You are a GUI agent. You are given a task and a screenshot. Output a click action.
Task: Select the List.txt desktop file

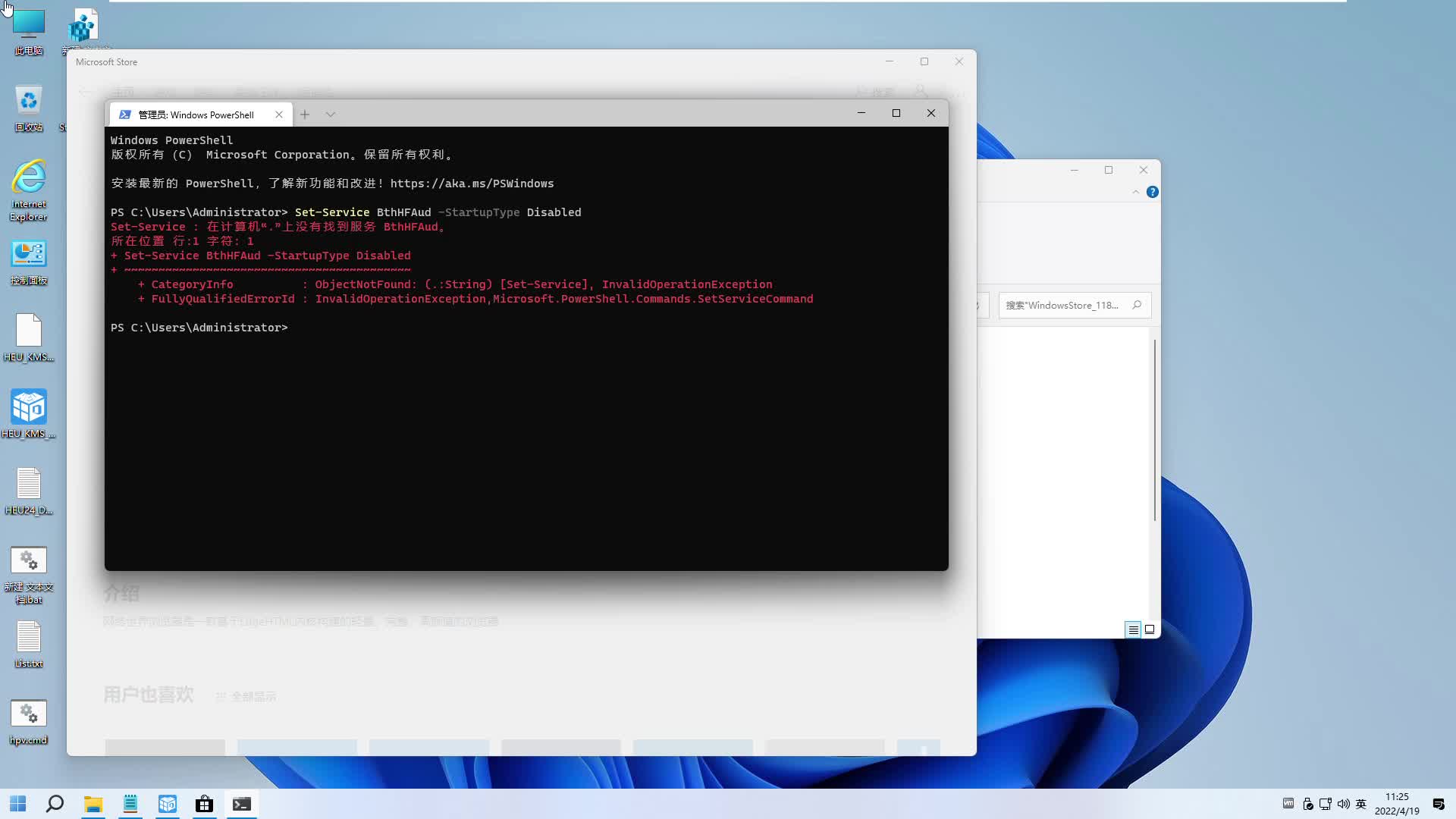(x=29, y=645)
